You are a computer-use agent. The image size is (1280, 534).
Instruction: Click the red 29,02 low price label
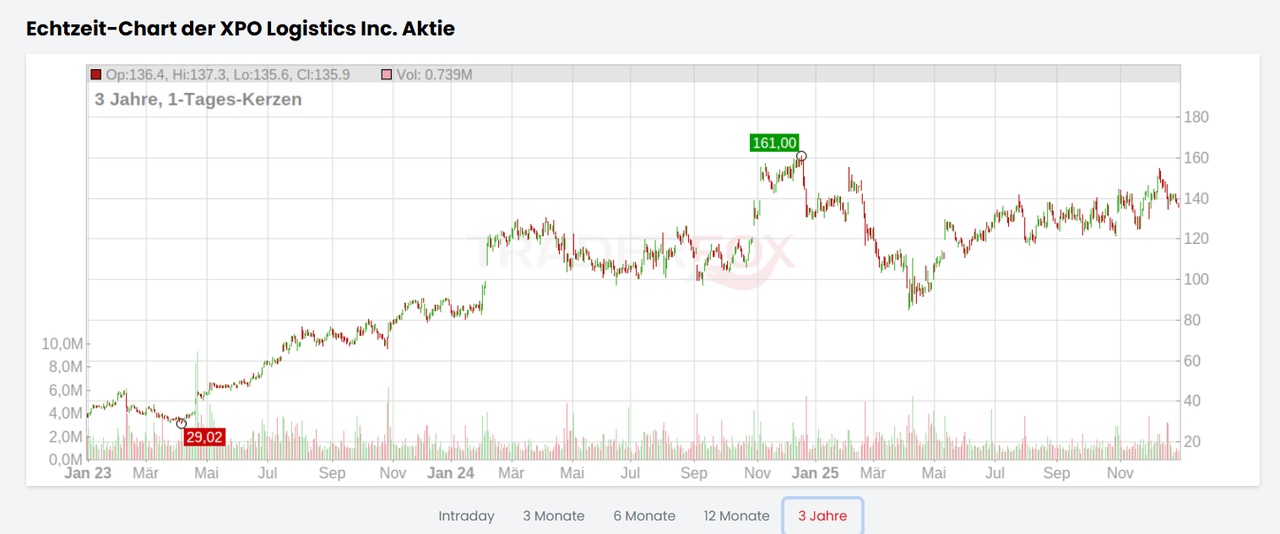point(204,437)
